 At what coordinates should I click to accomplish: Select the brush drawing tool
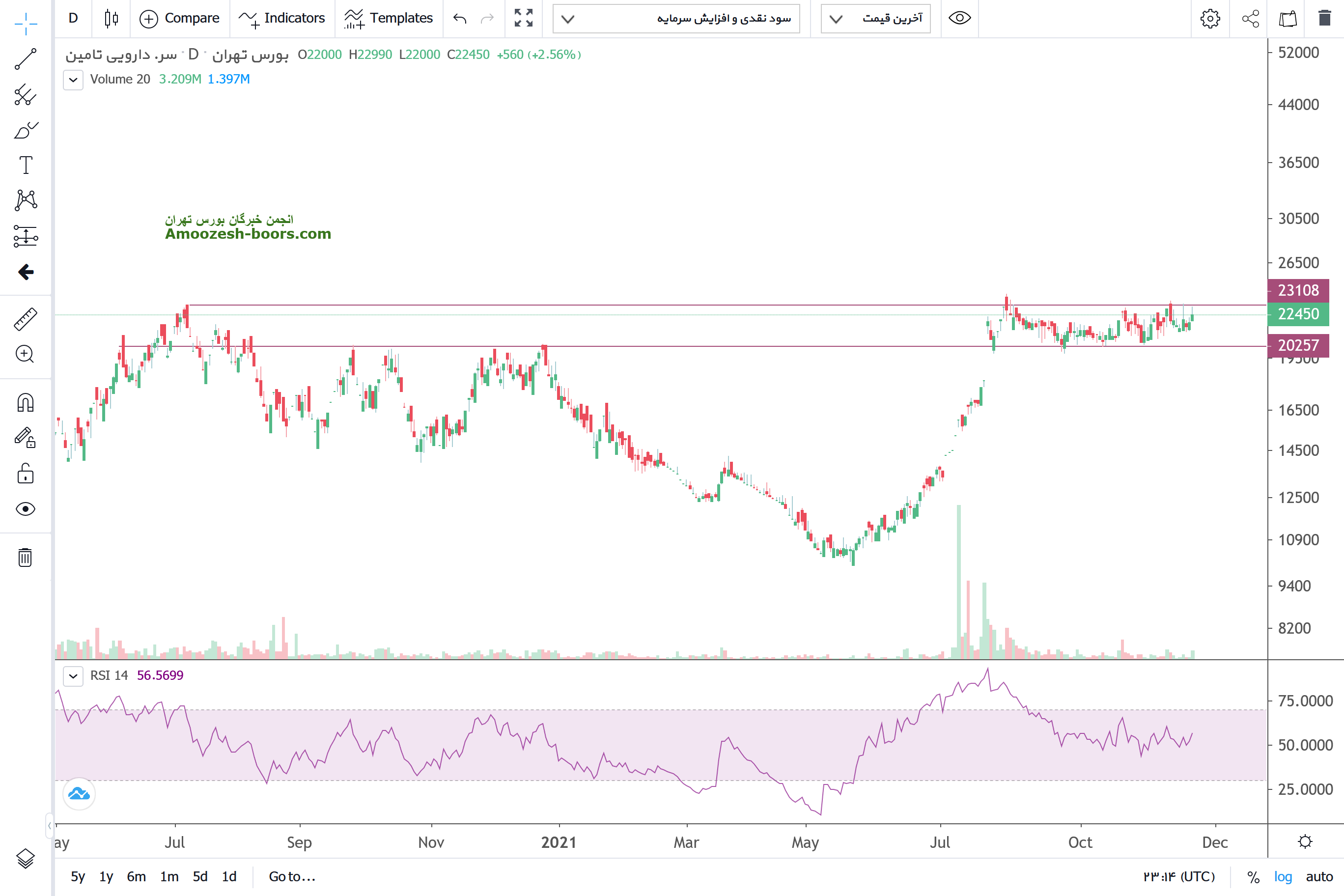tap(25, 130)
